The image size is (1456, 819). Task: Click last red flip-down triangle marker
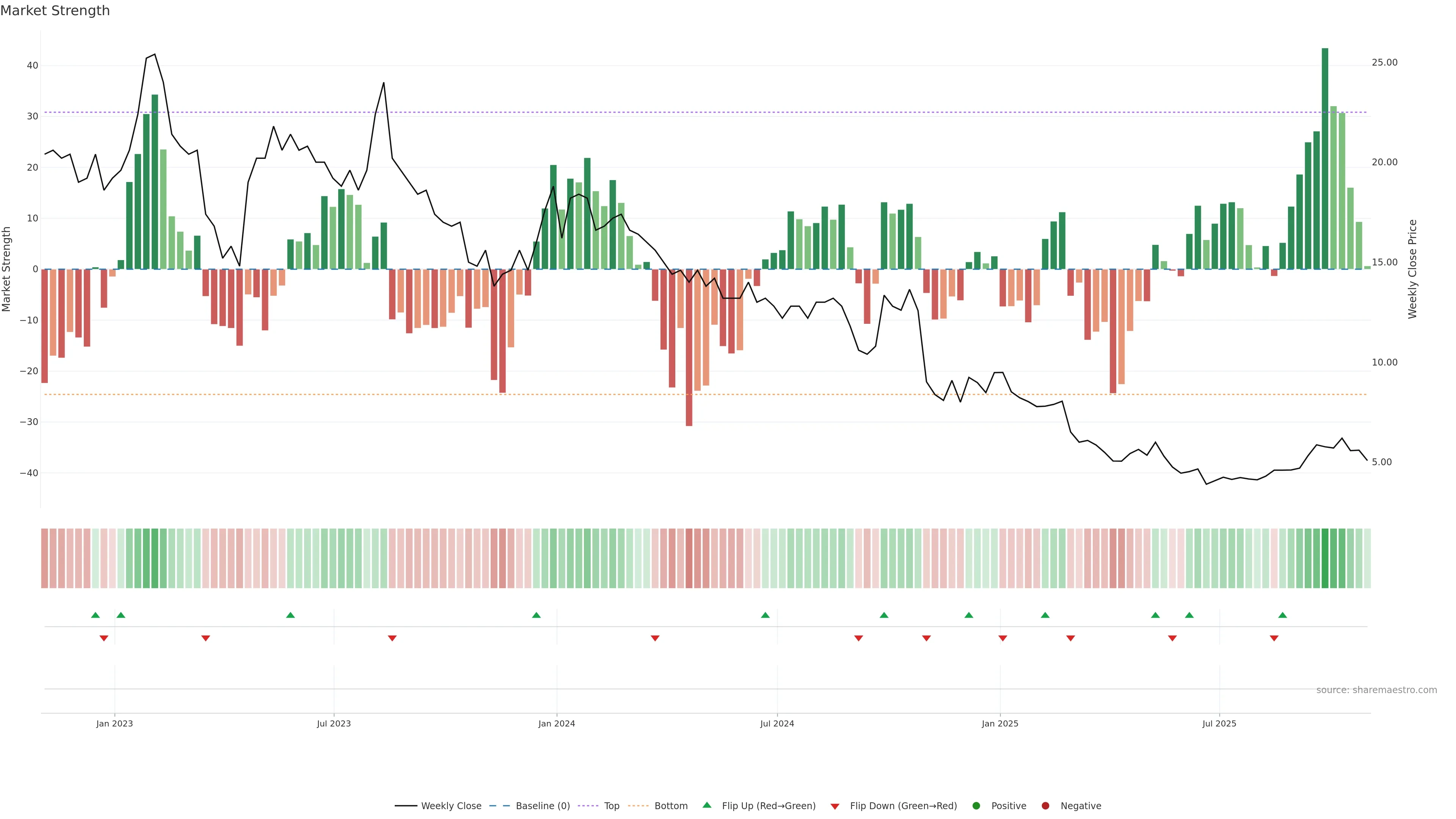coord(1274,638)
